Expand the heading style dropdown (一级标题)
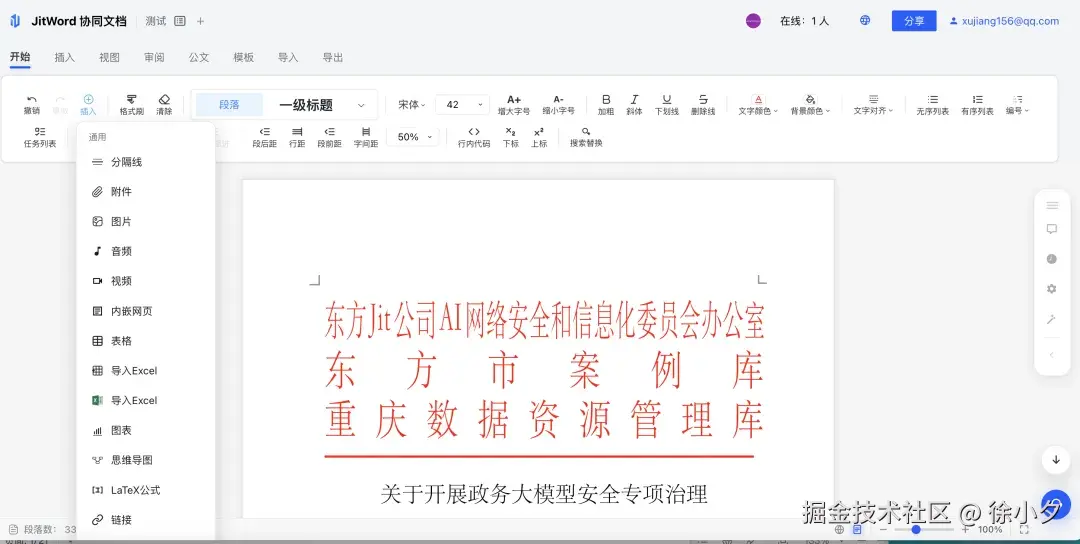This screenshot has width=1080, height=544. (361, 105)
